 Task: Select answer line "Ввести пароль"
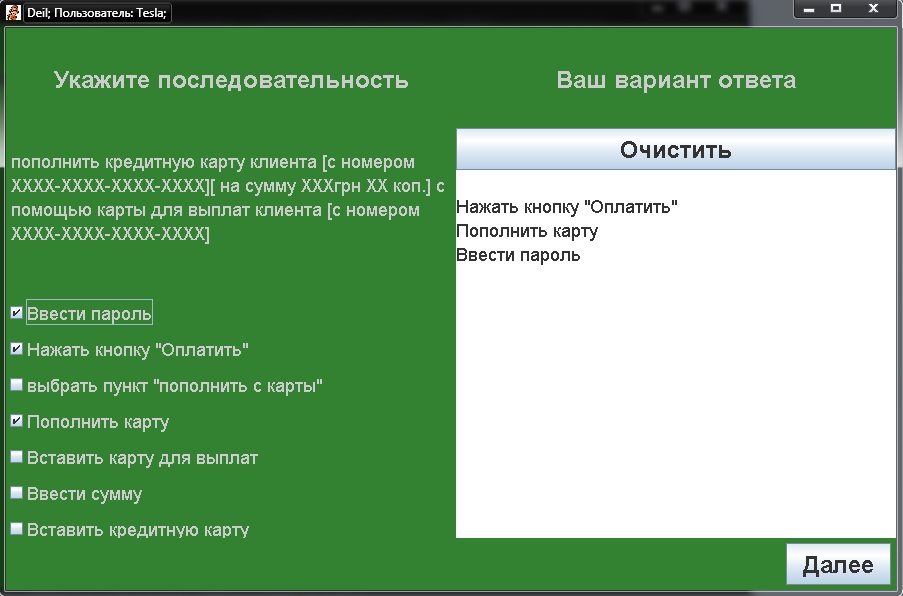point(518,255)
